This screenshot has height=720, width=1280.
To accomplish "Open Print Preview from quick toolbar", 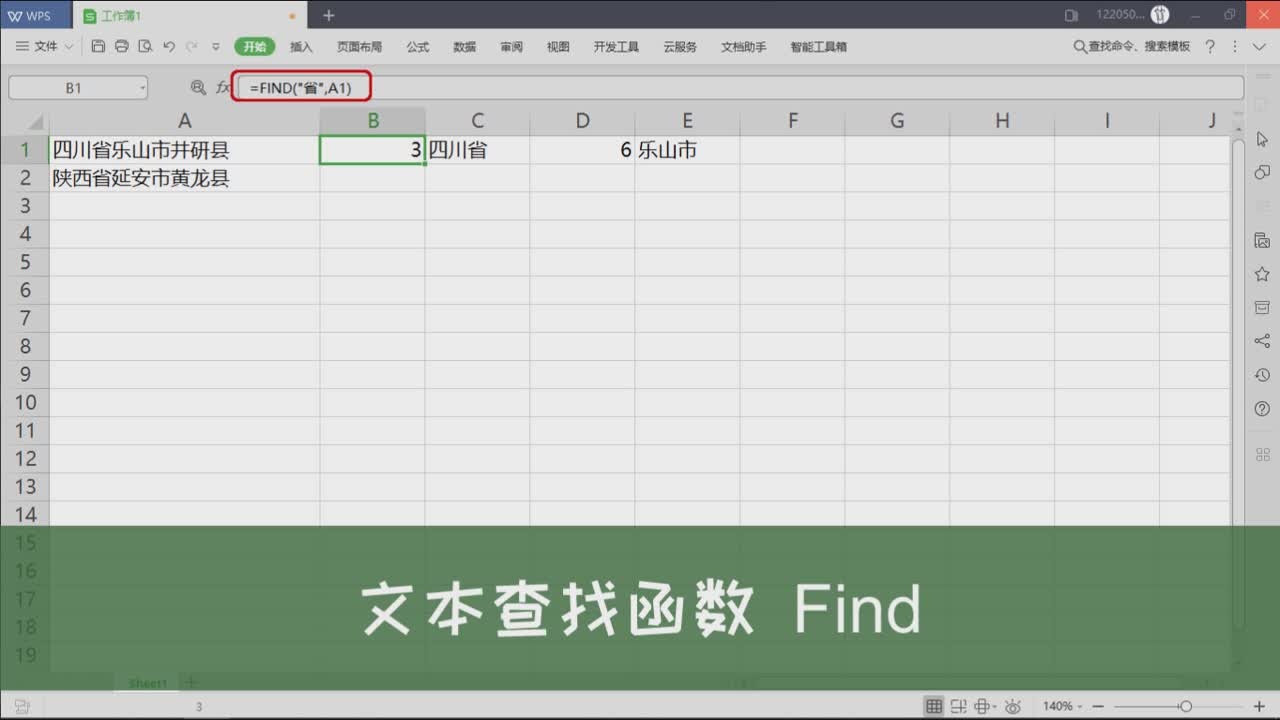I will pos(145,47).
